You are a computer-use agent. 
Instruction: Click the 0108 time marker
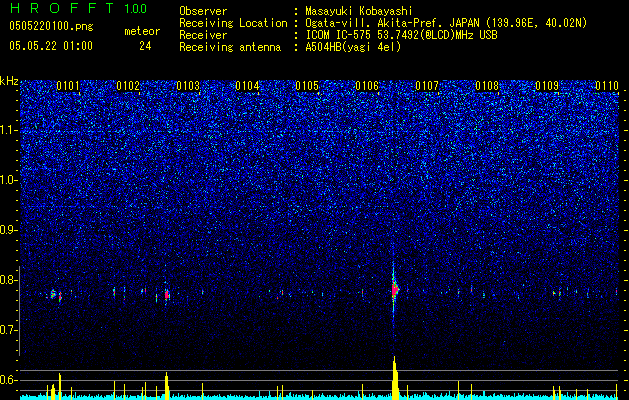(x=487, y=86)
